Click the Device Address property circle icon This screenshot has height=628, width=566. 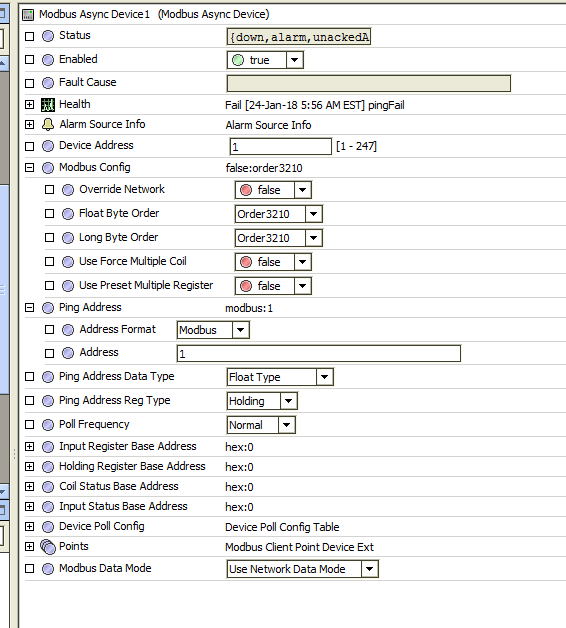pos(48,146)
